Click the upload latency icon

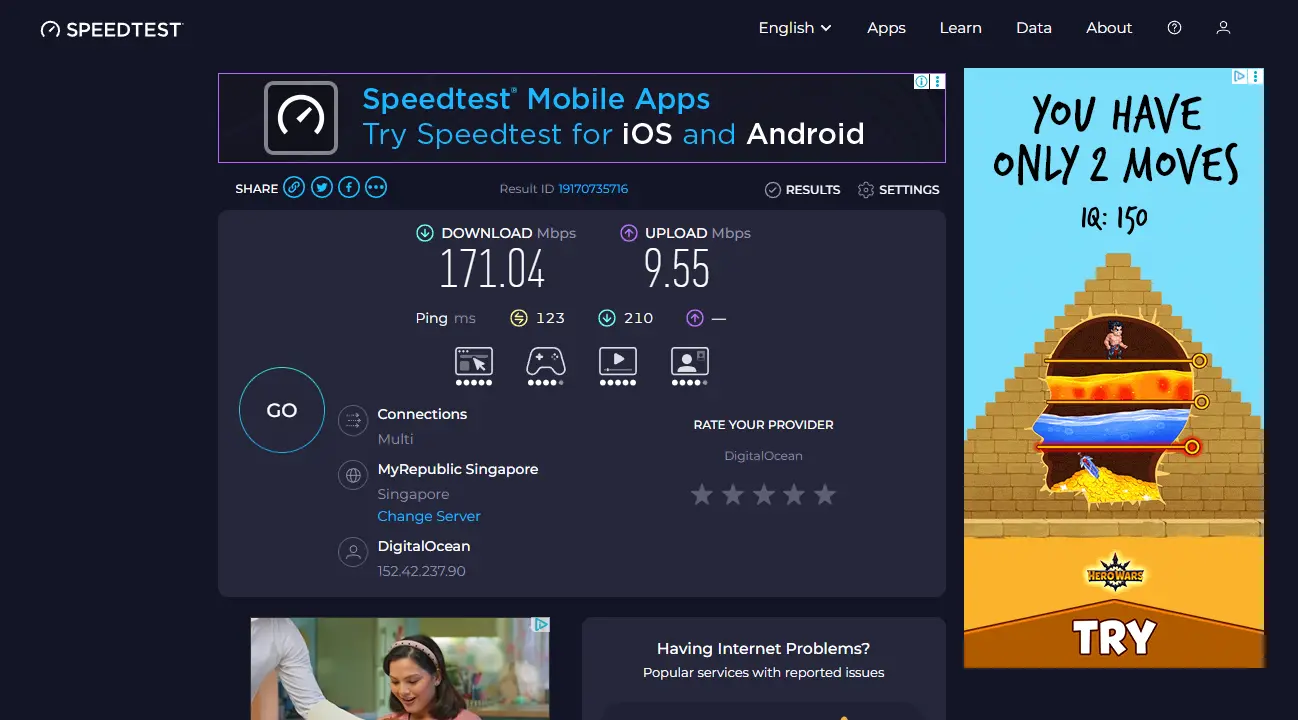[x=695, y=318]
